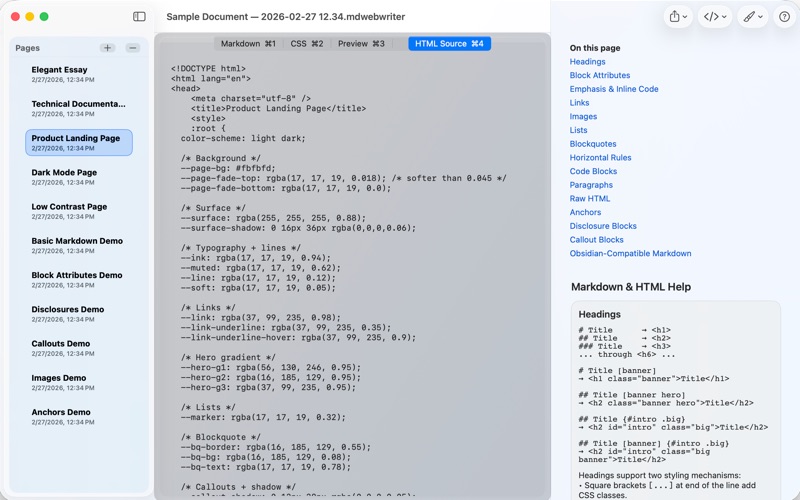Open the Technical Documentation page
Image resolution: width=800 pixels, height=500 pixels.
tap(79, 108)
